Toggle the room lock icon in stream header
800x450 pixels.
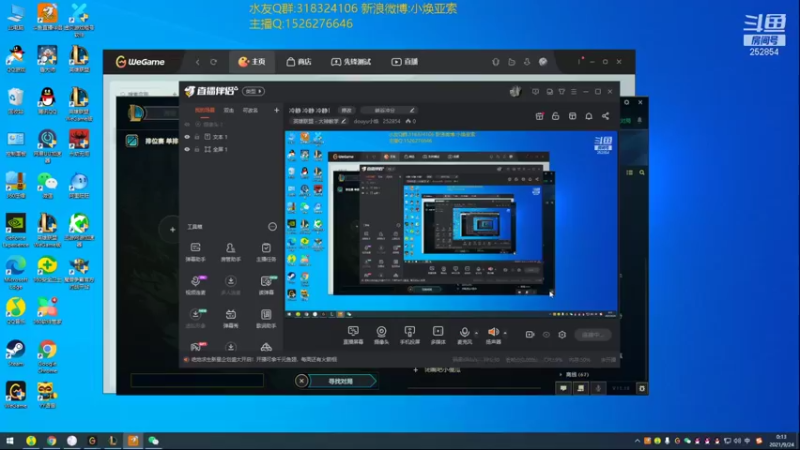[x=556, y=116]
